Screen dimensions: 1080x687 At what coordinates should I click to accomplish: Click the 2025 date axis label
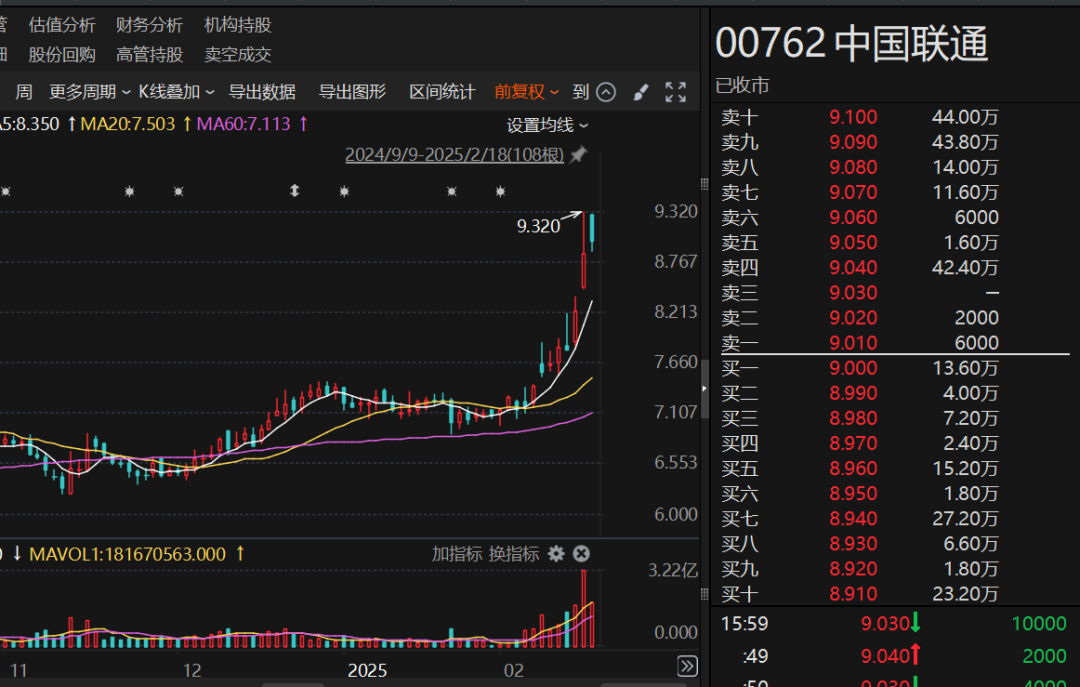point(367,670)
